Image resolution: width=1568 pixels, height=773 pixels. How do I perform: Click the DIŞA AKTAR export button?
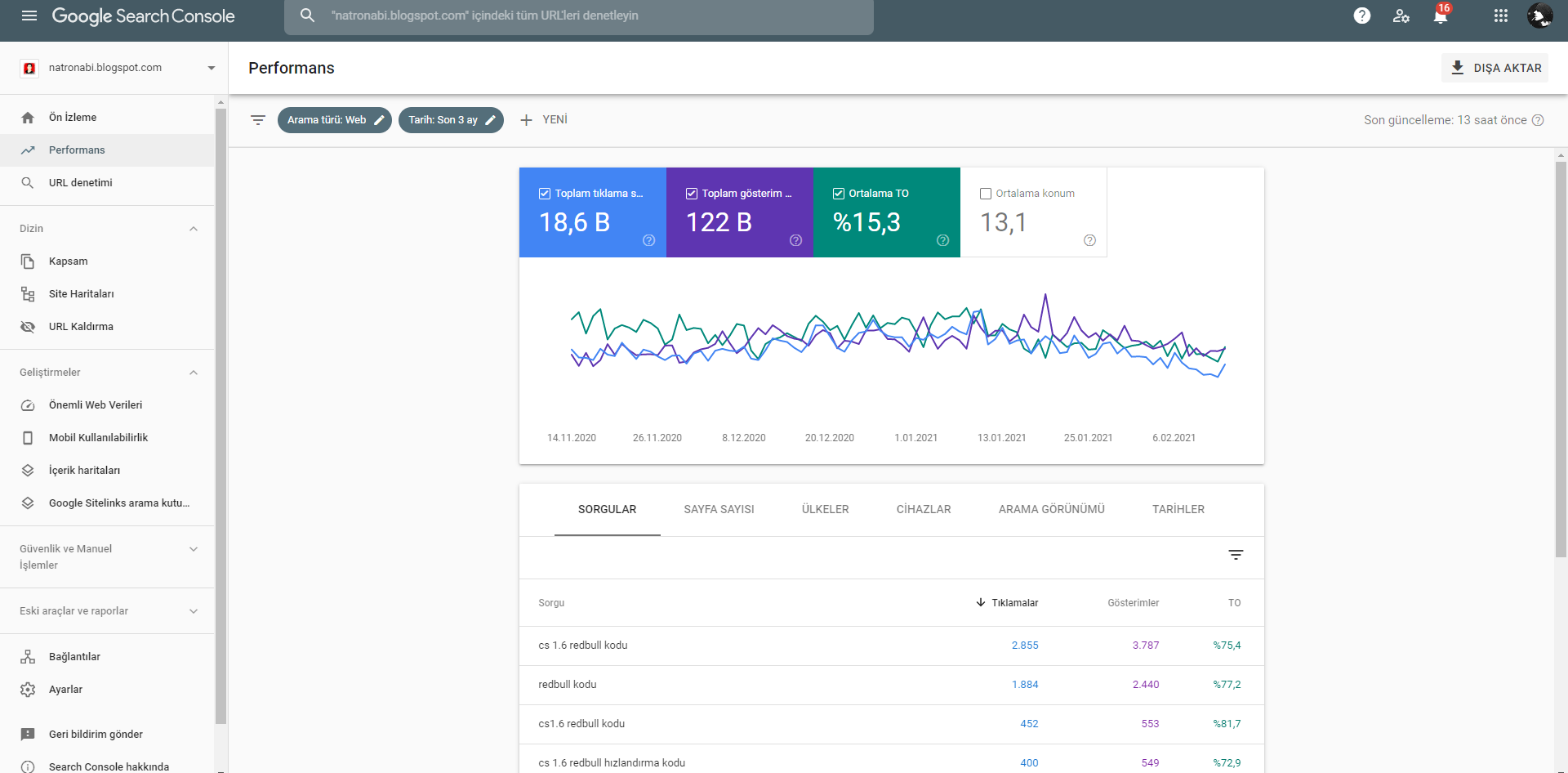[1495, 68]
